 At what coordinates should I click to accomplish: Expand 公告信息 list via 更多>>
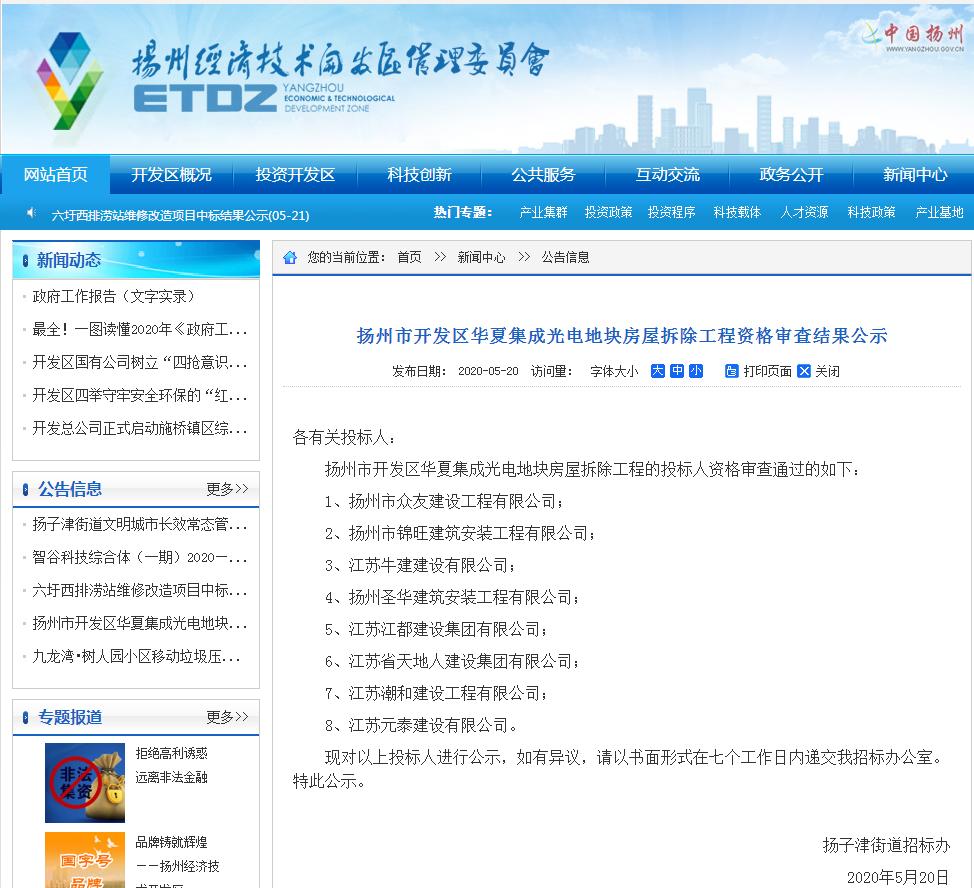228,488
